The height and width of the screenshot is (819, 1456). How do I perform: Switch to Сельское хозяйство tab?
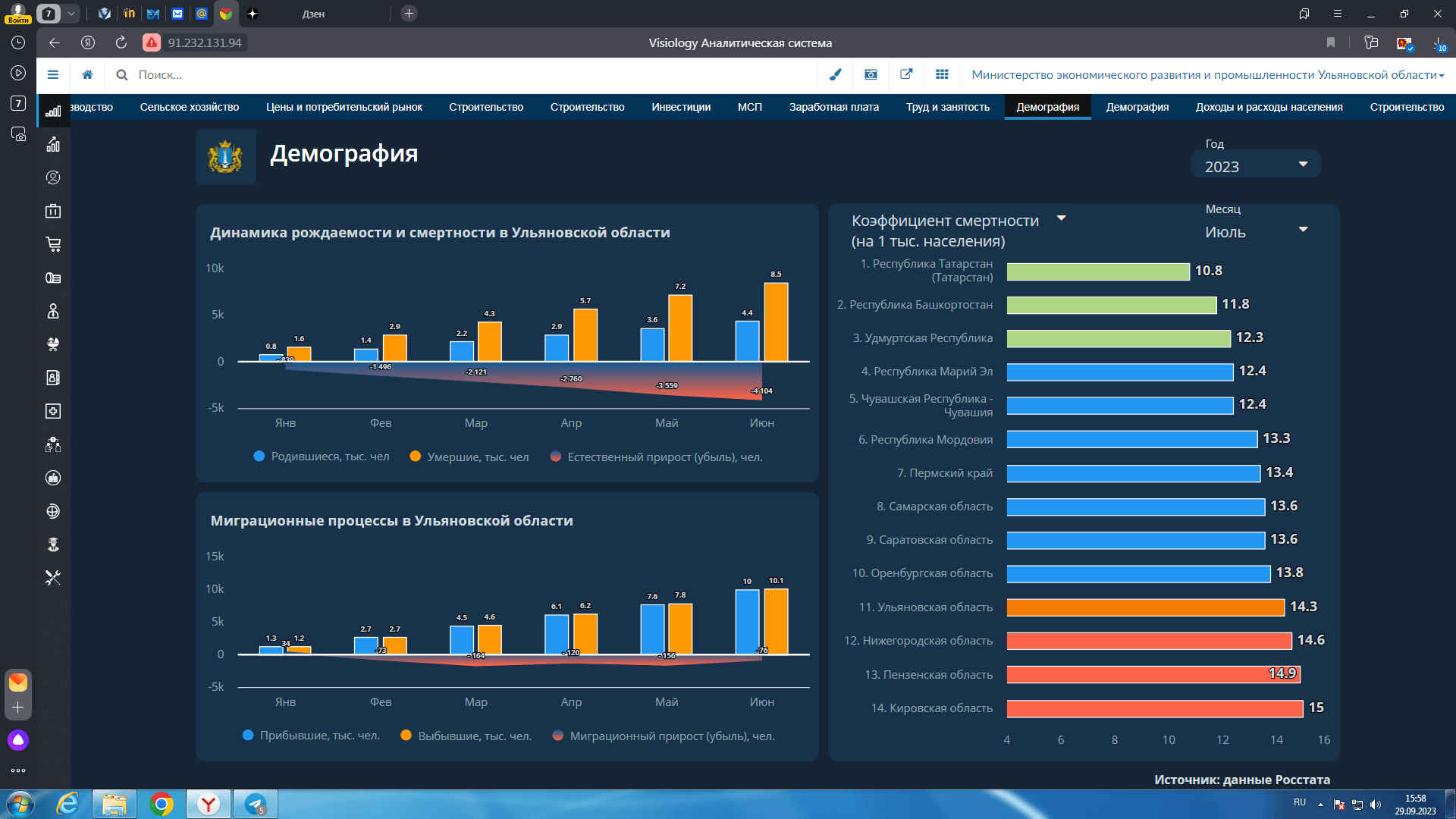tap(190, 107)
